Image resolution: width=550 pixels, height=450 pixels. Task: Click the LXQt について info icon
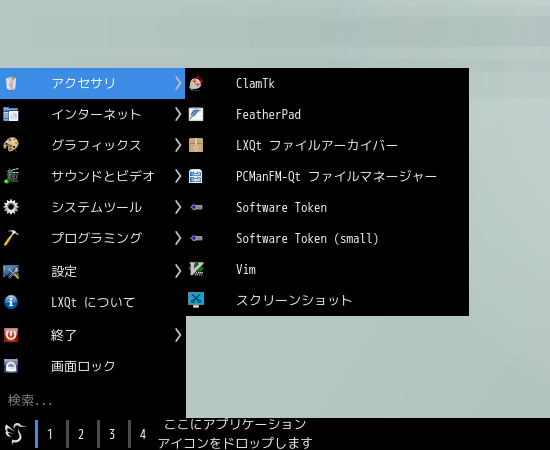pos(11,302)
